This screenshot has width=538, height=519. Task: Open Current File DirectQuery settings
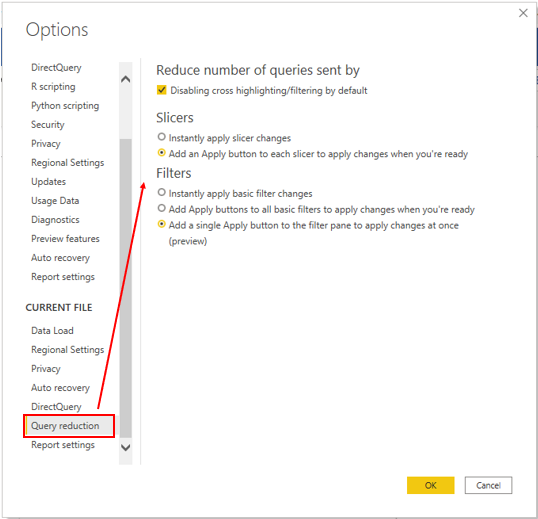point(56,407)
